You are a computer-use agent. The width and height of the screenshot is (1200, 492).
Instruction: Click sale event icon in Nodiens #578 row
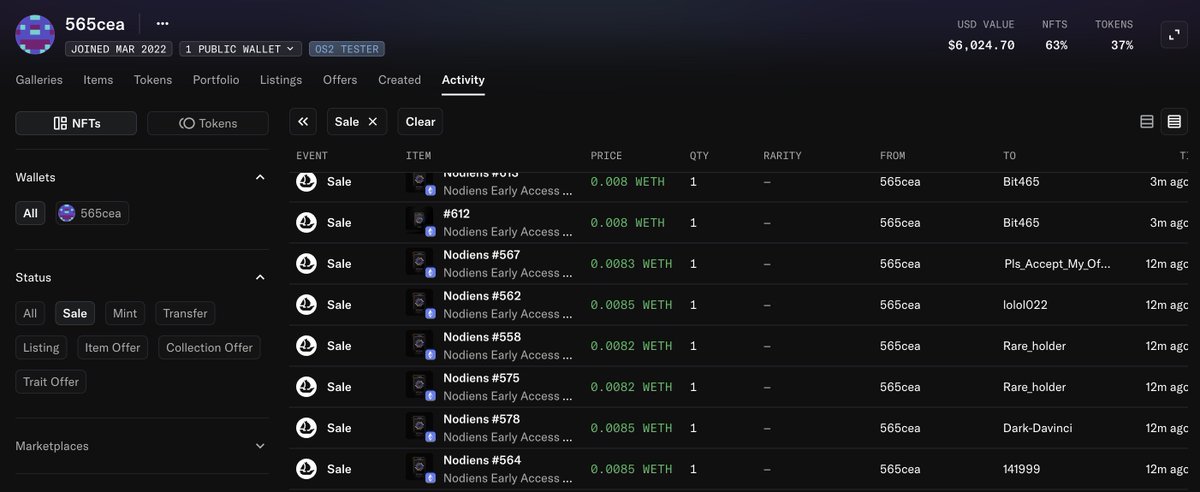point(306,428)
